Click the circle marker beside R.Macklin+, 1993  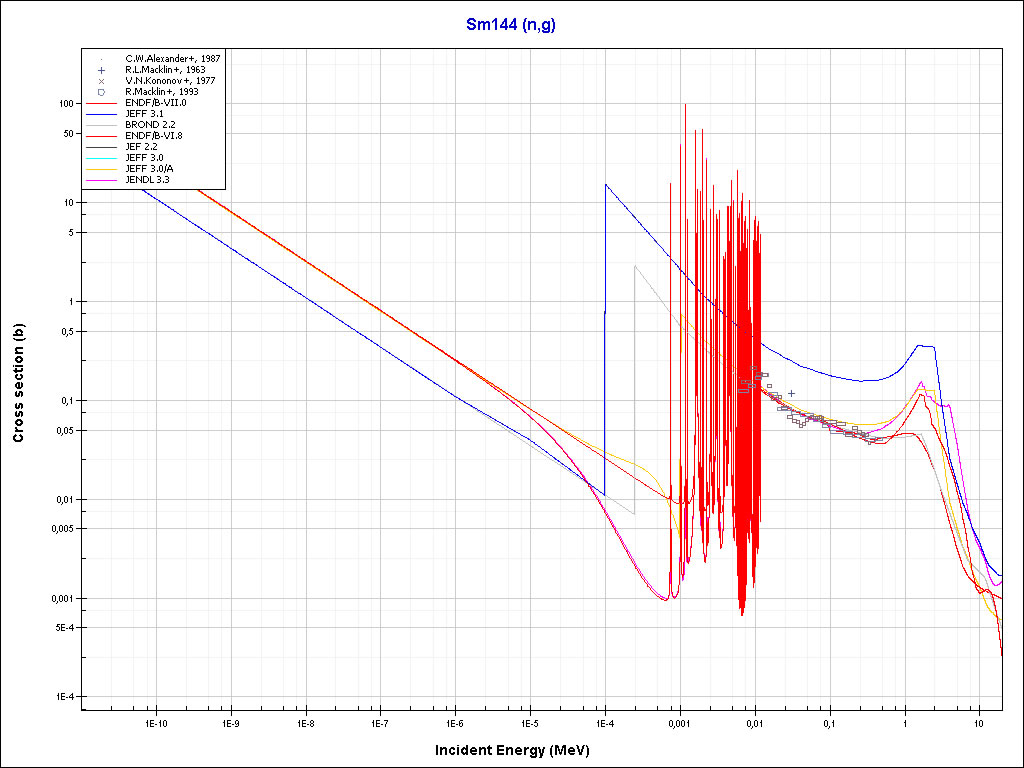tap(101, 92)
